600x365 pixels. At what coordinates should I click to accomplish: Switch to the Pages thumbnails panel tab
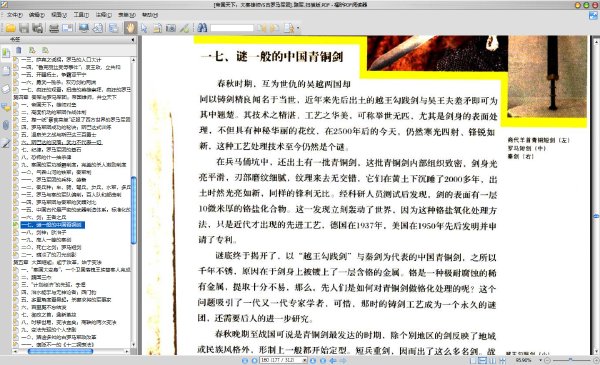pyautogui.click(x=6, y=71)
